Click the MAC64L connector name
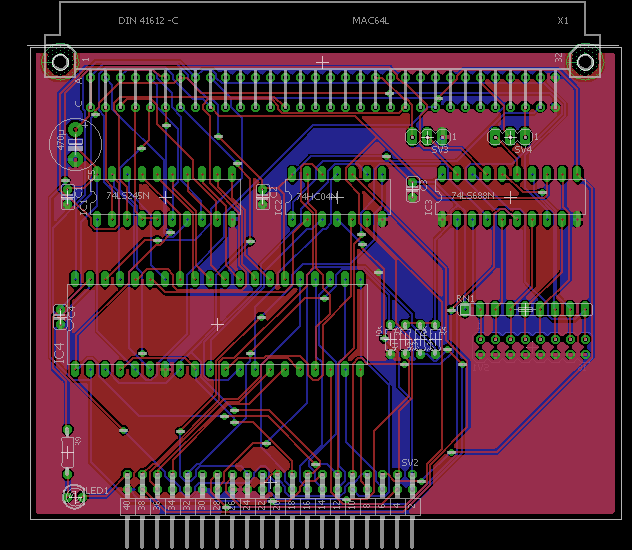632x550 pixels. tap(370, 21)
